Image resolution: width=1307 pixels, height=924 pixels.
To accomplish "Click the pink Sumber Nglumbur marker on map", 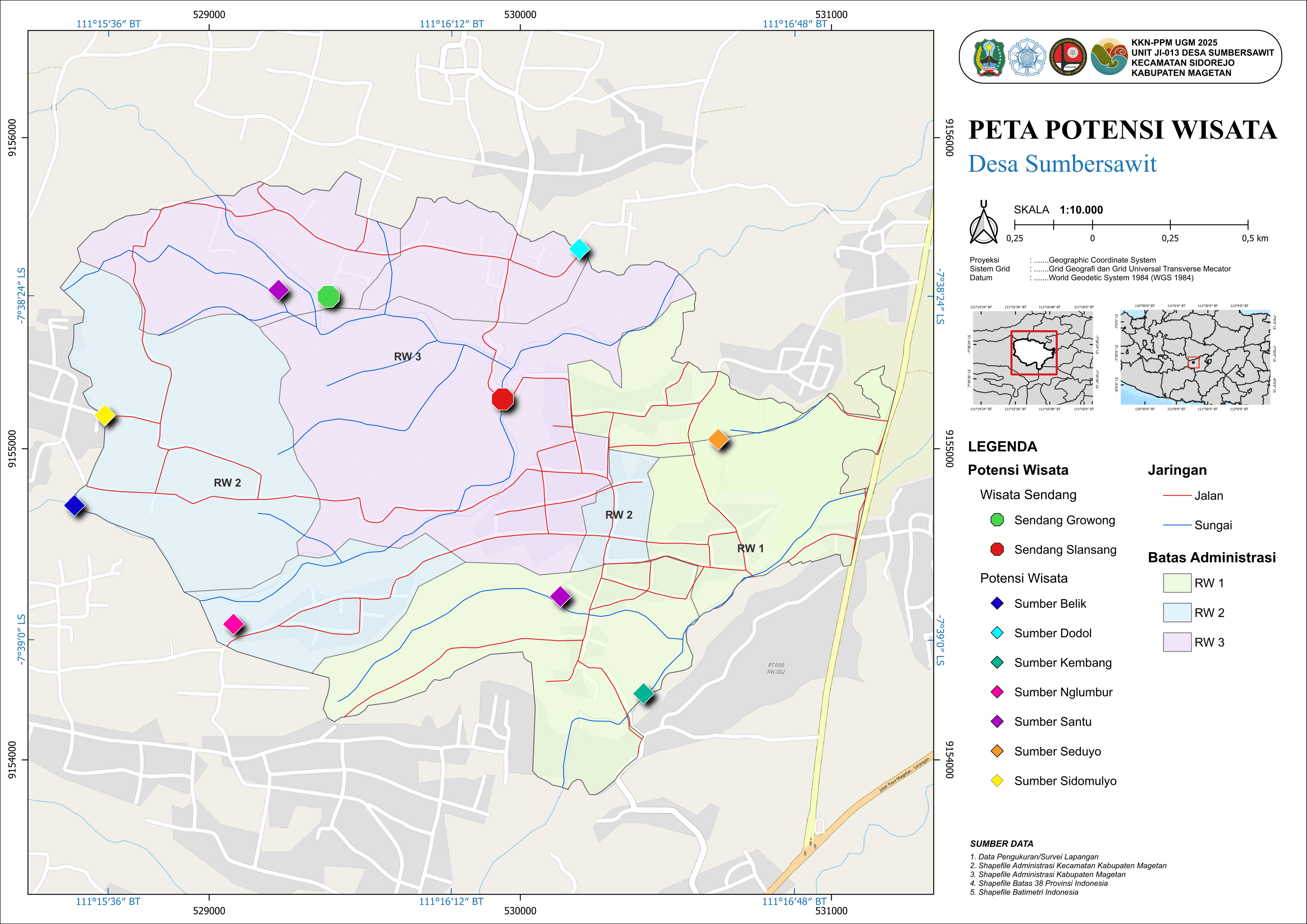I will (x=233, y=624).
